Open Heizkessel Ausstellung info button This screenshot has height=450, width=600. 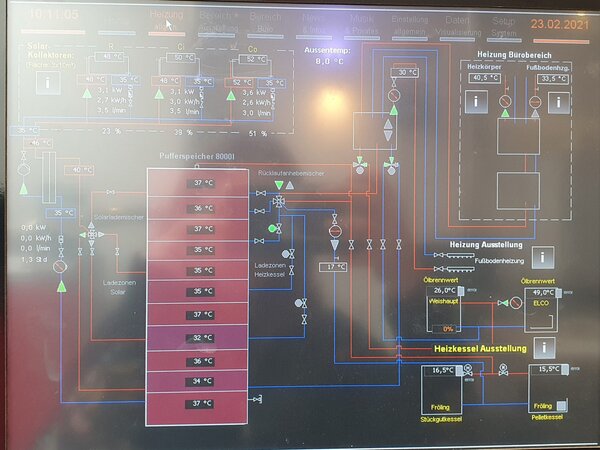pos(543,349)
